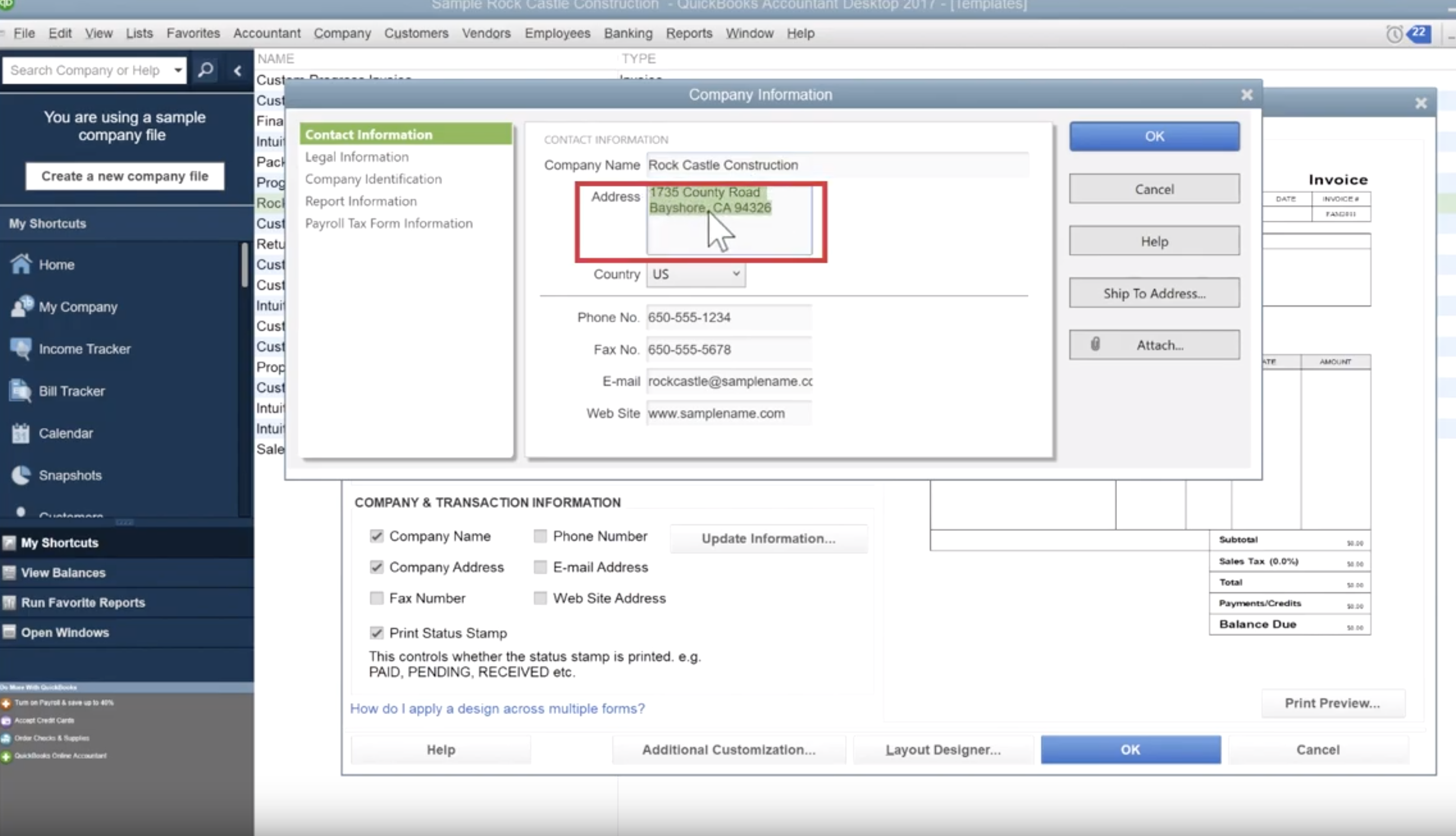1456x836 pixels.
Task: Click Turn on Payroll promo icon
Action: [6, 703]
